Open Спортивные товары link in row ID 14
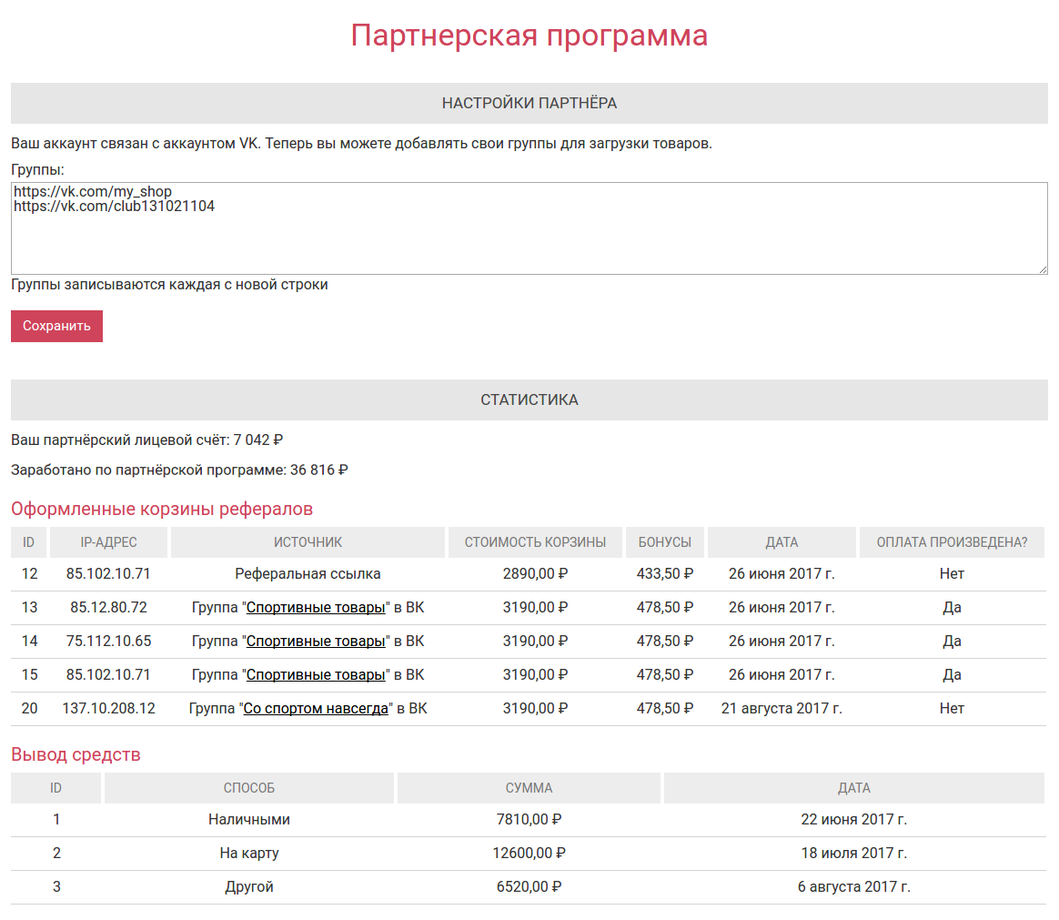 (315, 641)
